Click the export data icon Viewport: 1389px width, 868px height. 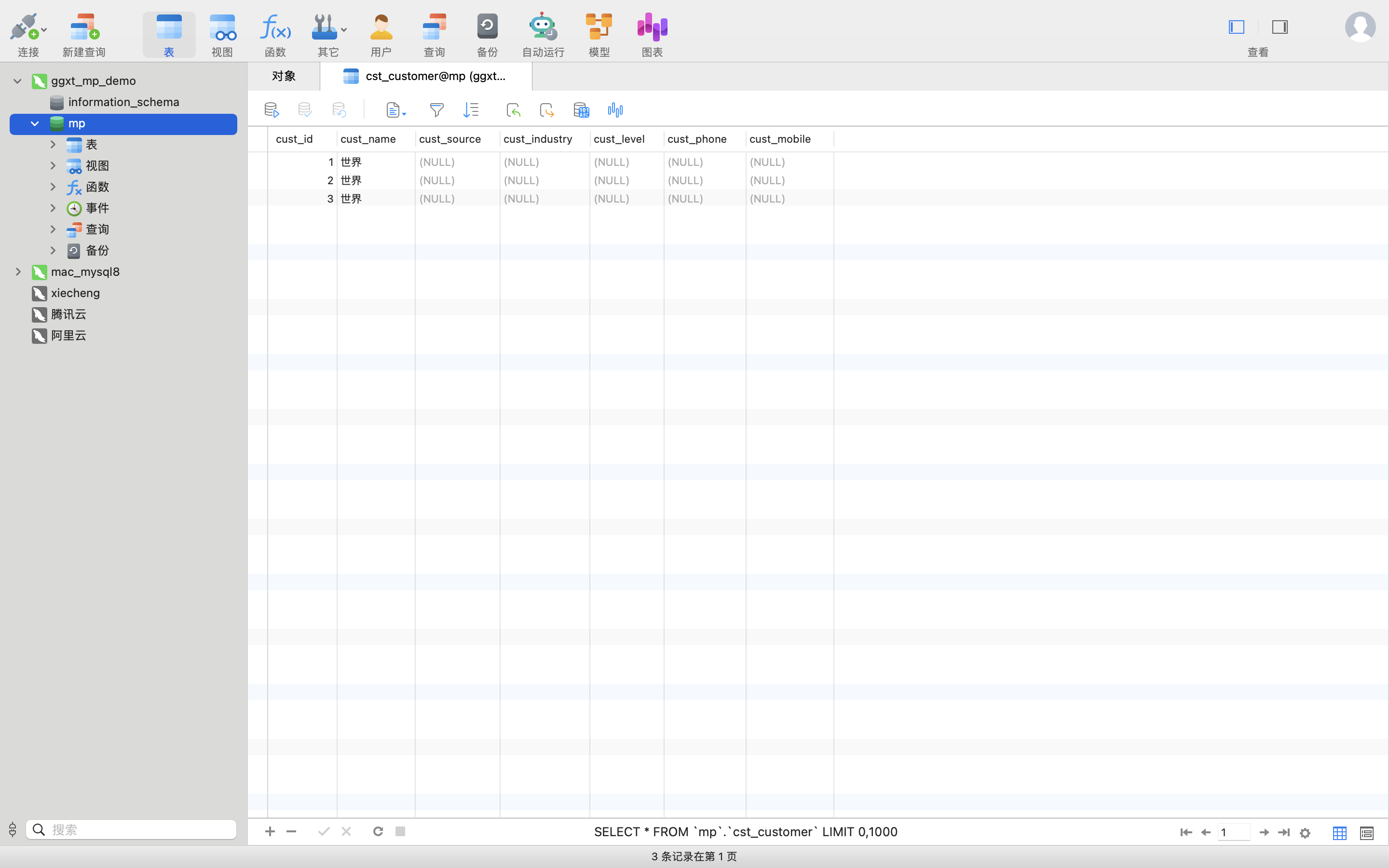point(546,109)
